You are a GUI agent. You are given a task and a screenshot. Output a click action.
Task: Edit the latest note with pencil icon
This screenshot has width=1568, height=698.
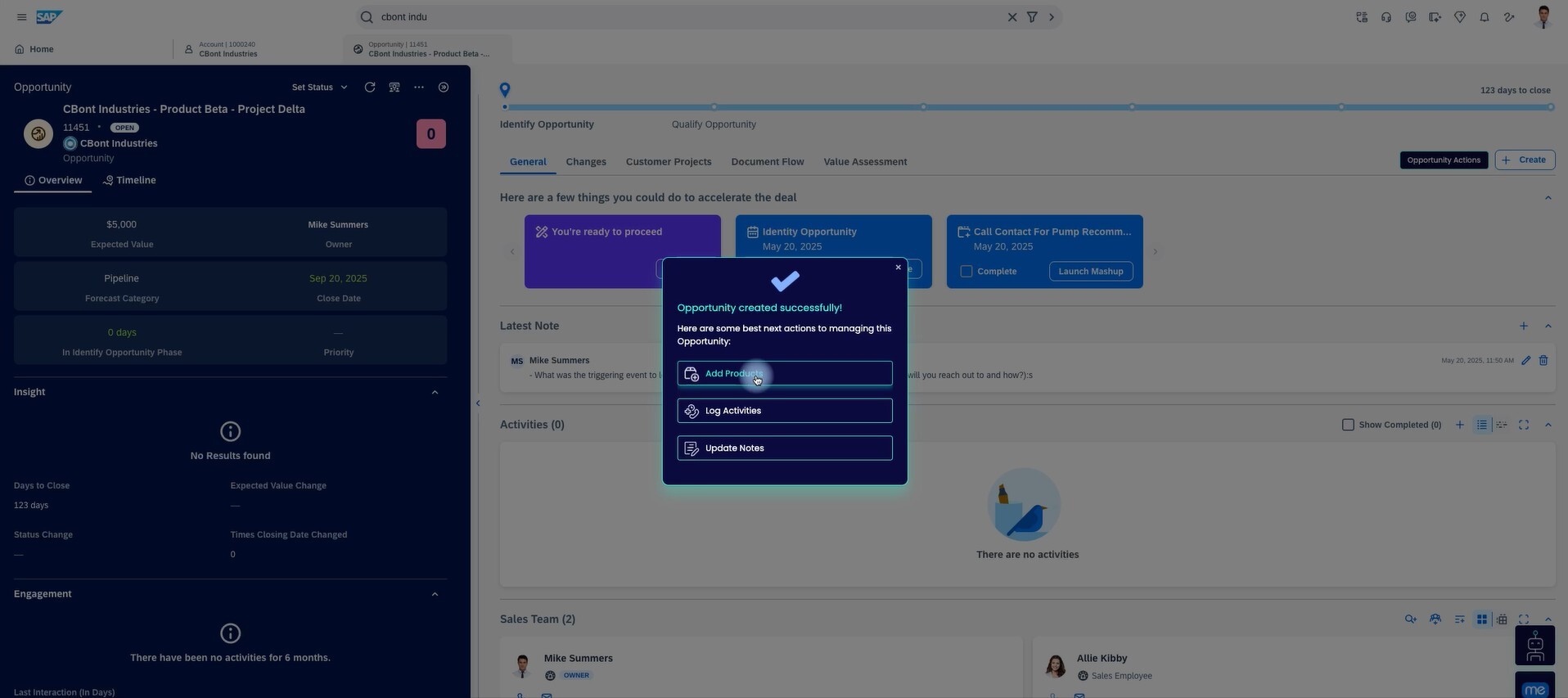pos(1525,361)
